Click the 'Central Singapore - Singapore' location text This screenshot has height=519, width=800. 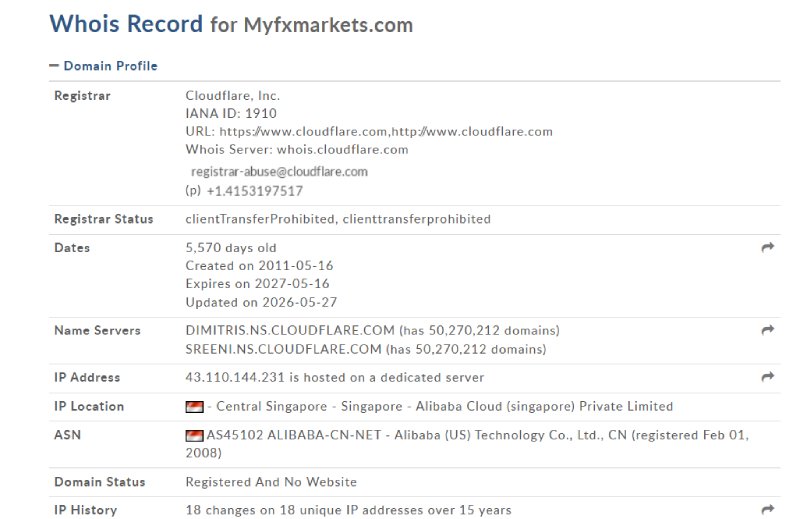[x=309, y=406]
